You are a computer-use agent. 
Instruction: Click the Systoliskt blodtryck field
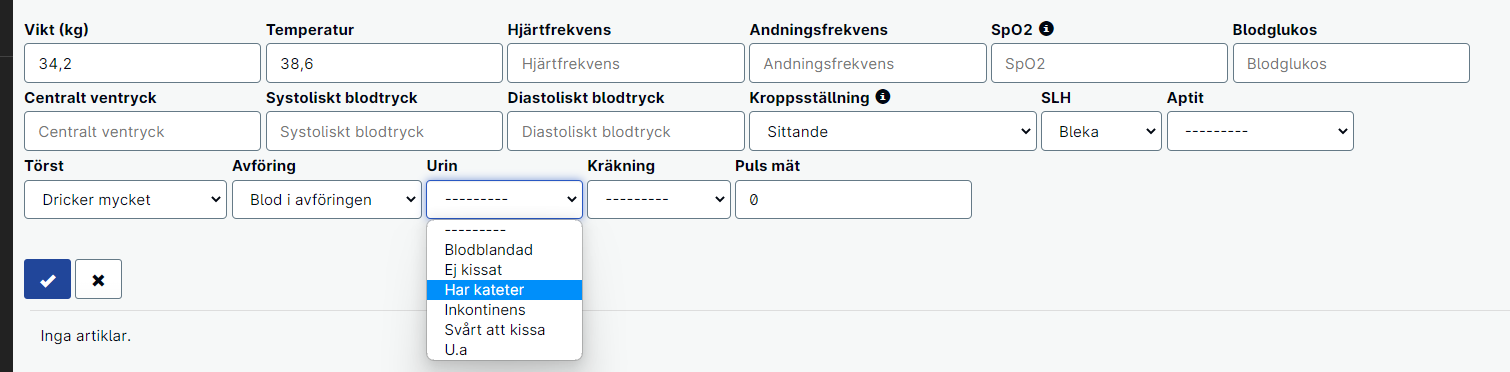pos(384,131)
